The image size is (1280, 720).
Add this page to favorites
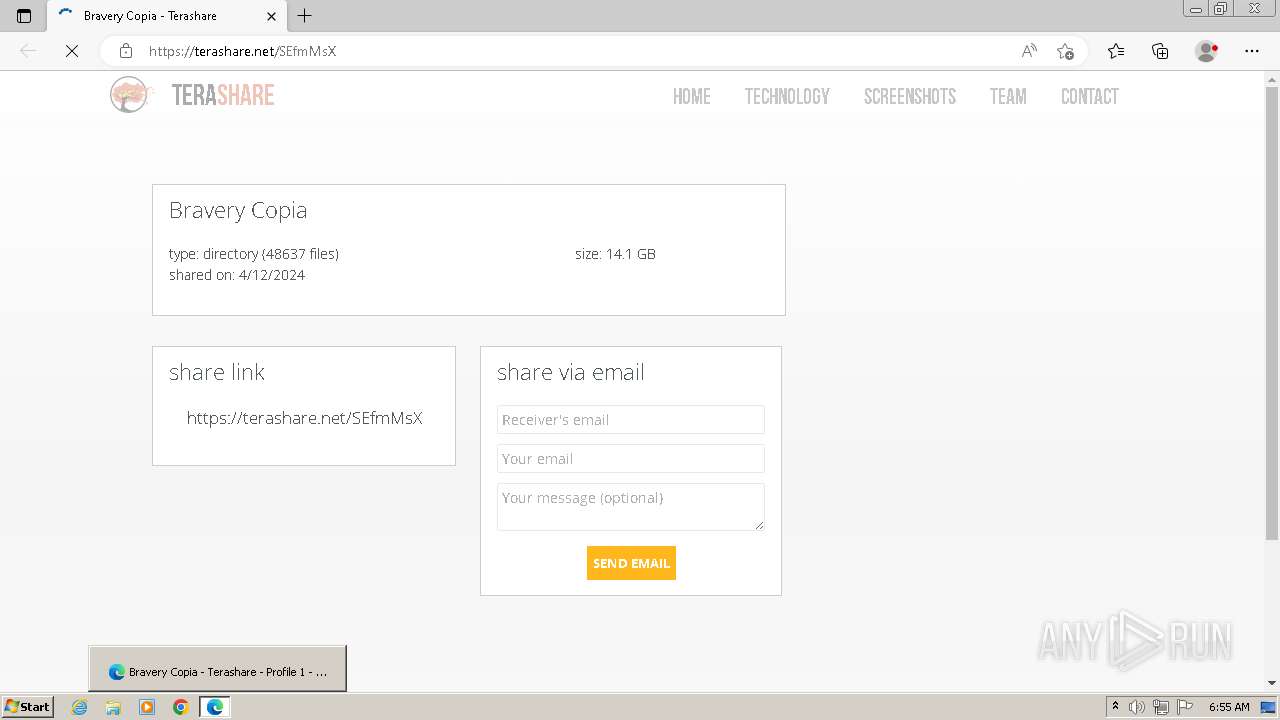point(1065,51)
